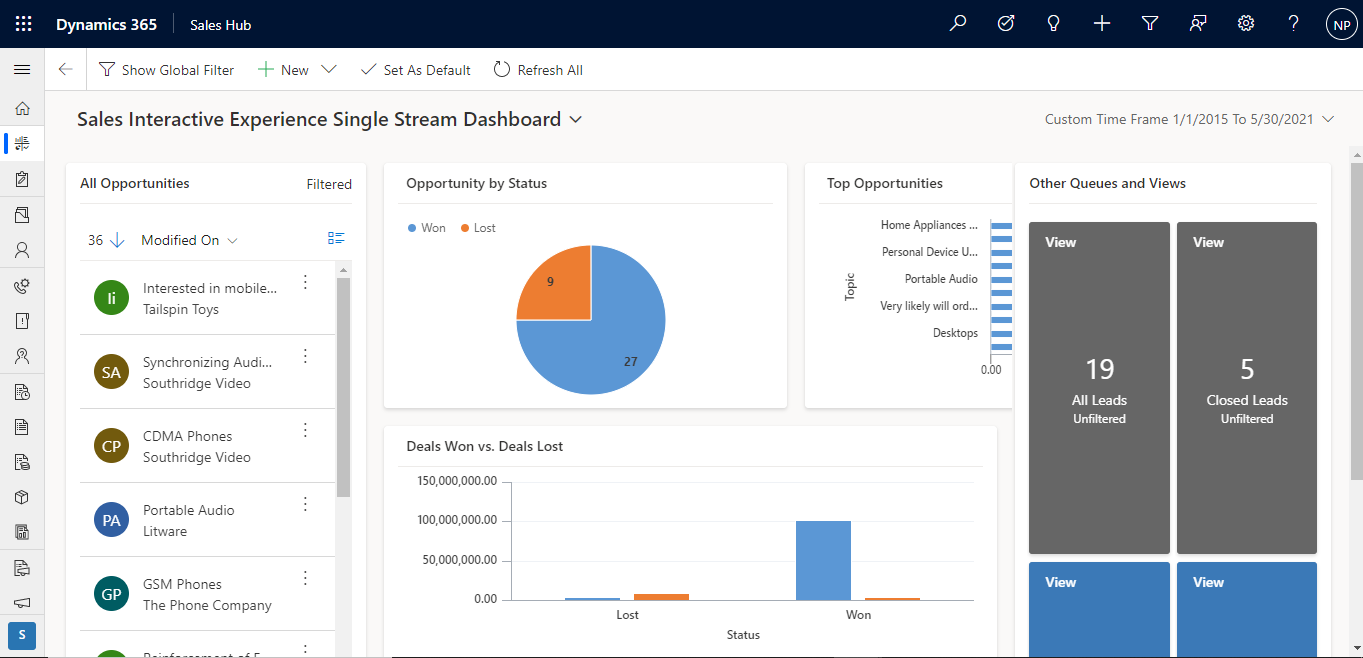The image size is (1363, 658).
Task: Open the clipboard Activities sidebar icon
Action: click(22, 179)
